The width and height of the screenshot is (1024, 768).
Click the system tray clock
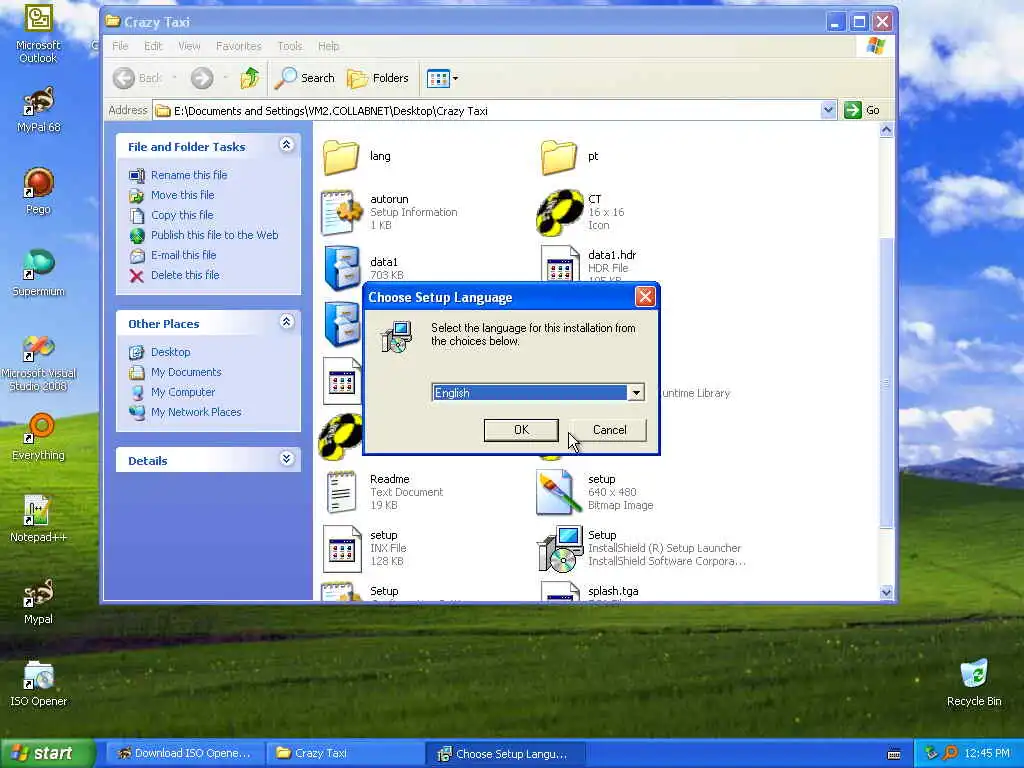987,753
